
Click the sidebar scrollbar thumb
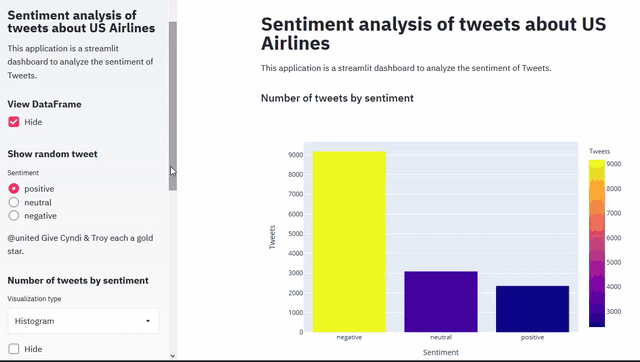173,106
